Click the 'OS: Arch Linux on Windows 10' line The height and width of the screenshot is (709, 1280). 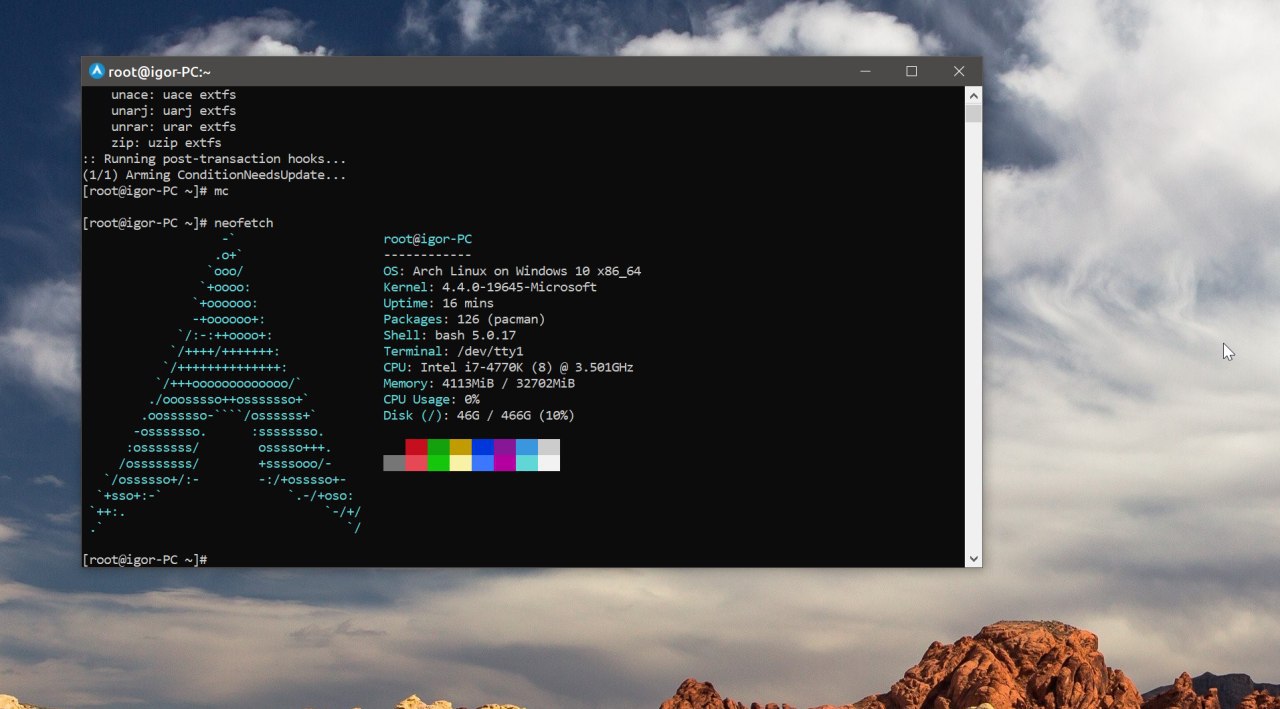coord(512,271)
